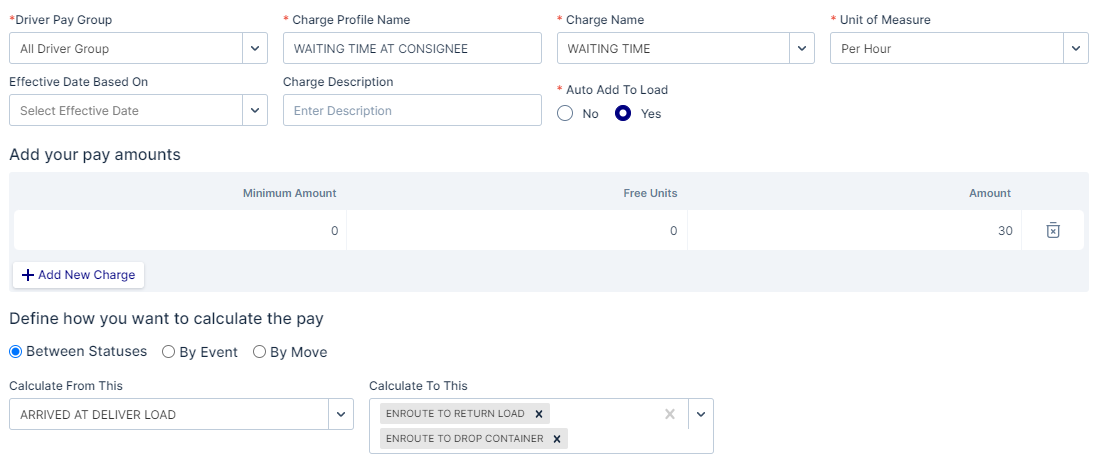This screenshot has height=474, width=1114.
Task: Select No for Auto Add To Load
Action: (x=566, y=114)
